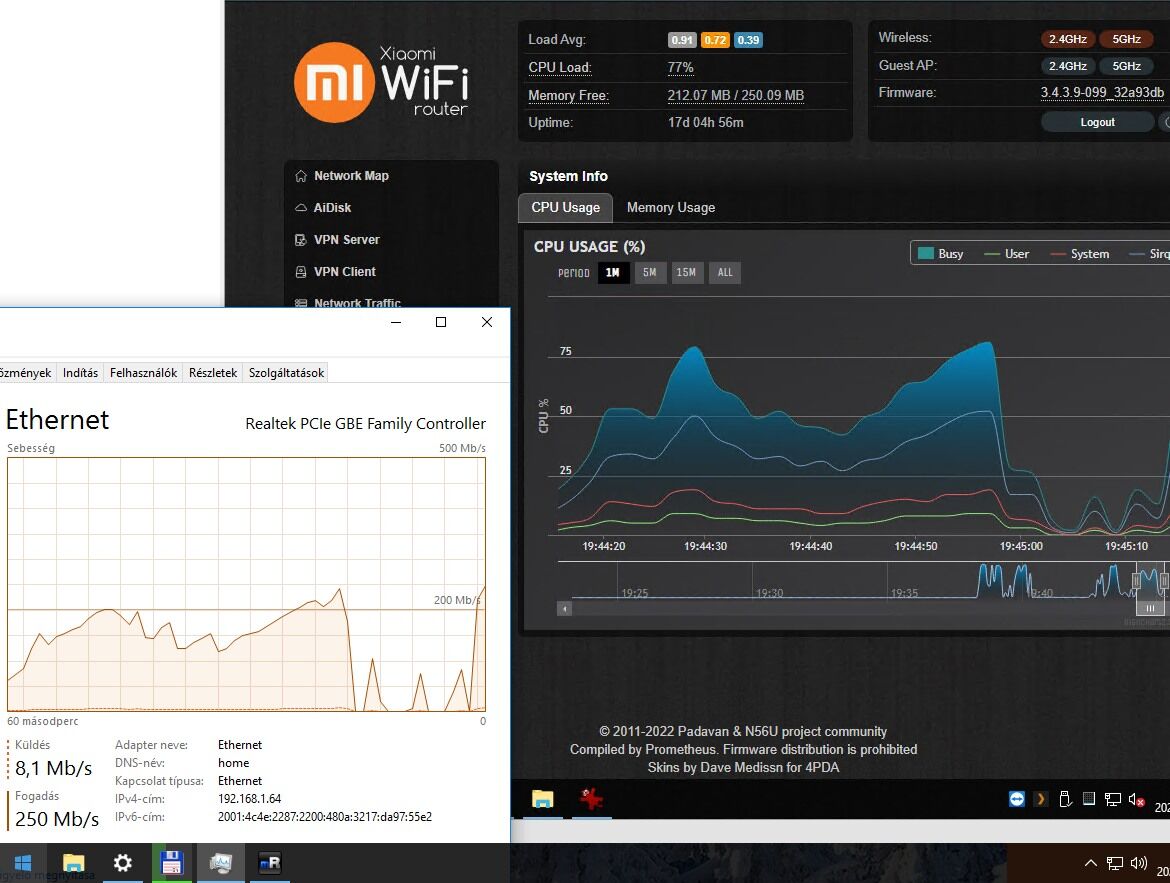Click the 0.72 load average badge
The height and width of the screenshot is (883, 1170).
click(x=715, y=40)
